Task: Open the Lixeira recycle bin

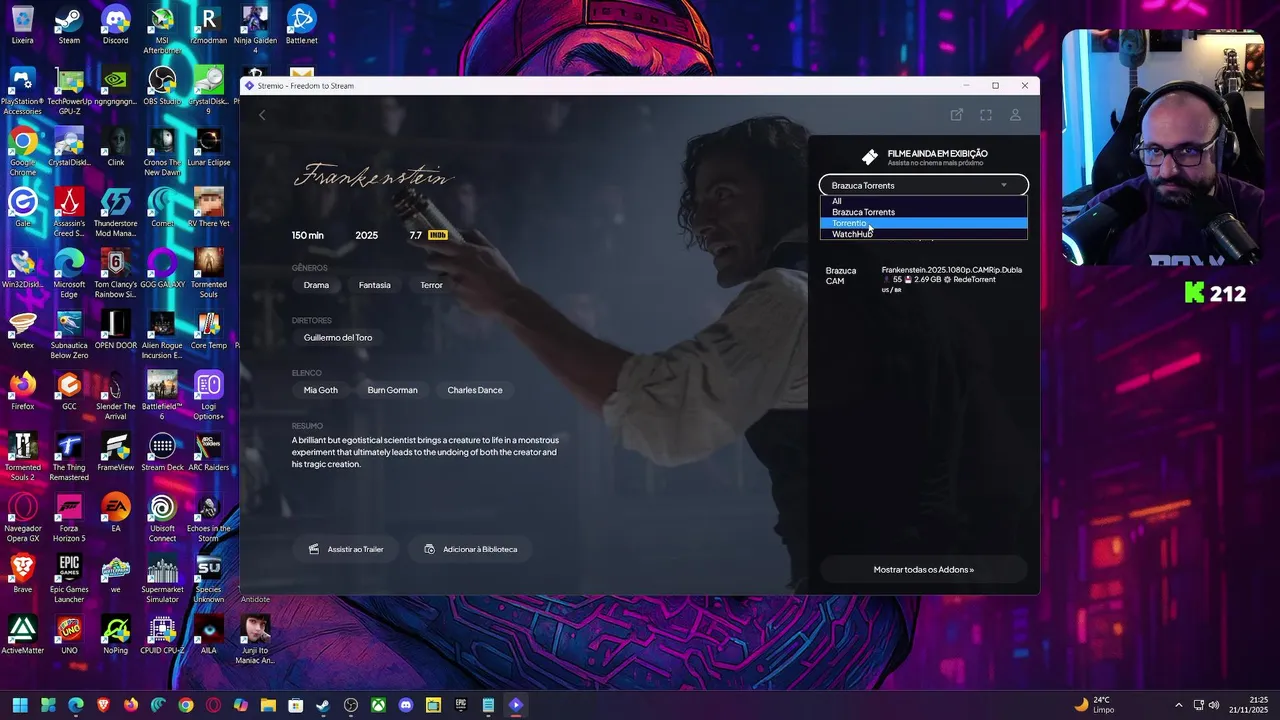Action: 23,25
